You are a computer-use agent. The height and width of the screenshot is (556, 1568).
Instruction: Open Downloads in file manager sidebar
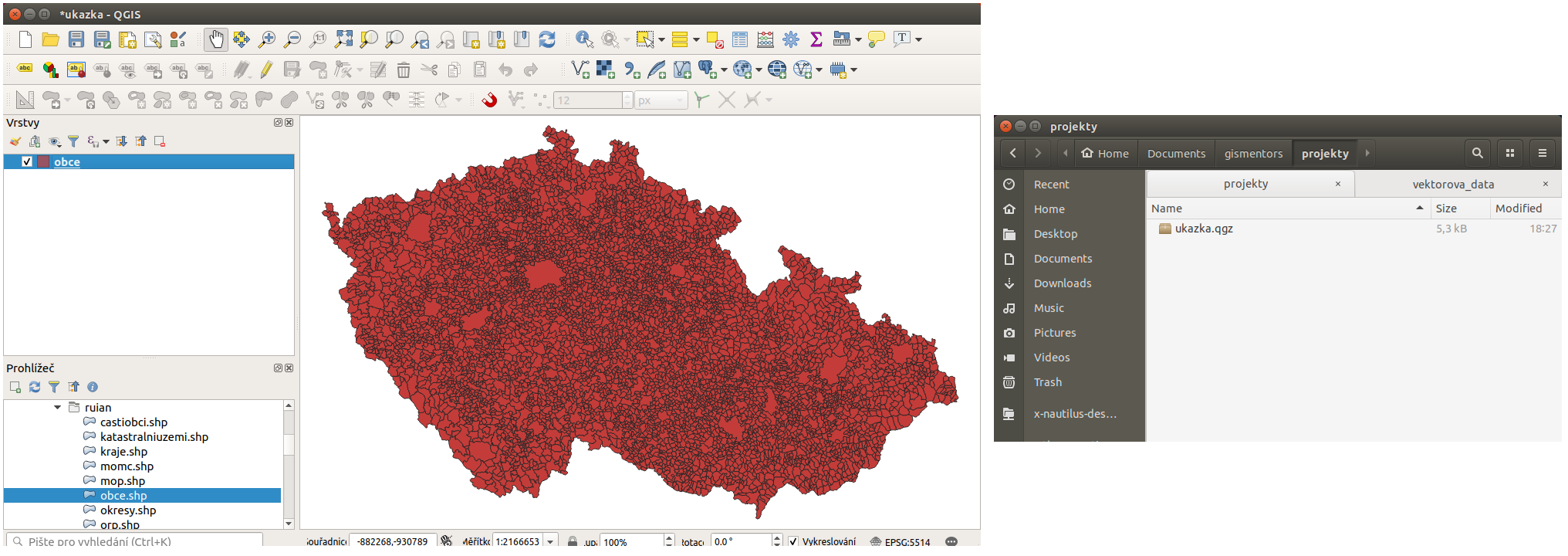point(1063,283)
